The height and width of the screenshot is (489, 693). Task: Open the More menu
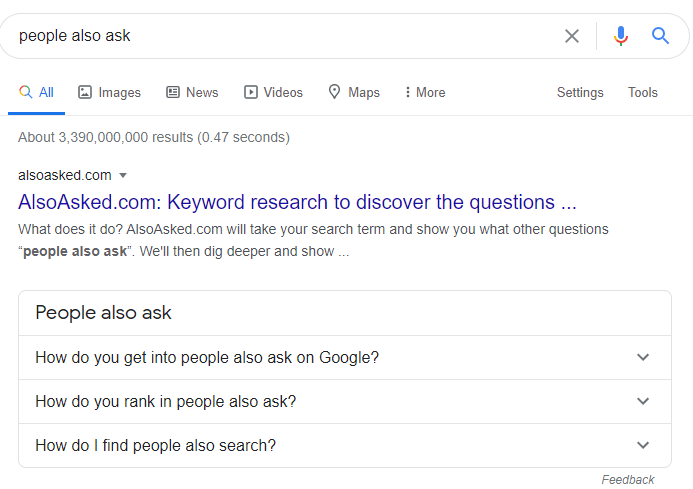point(425,92)
